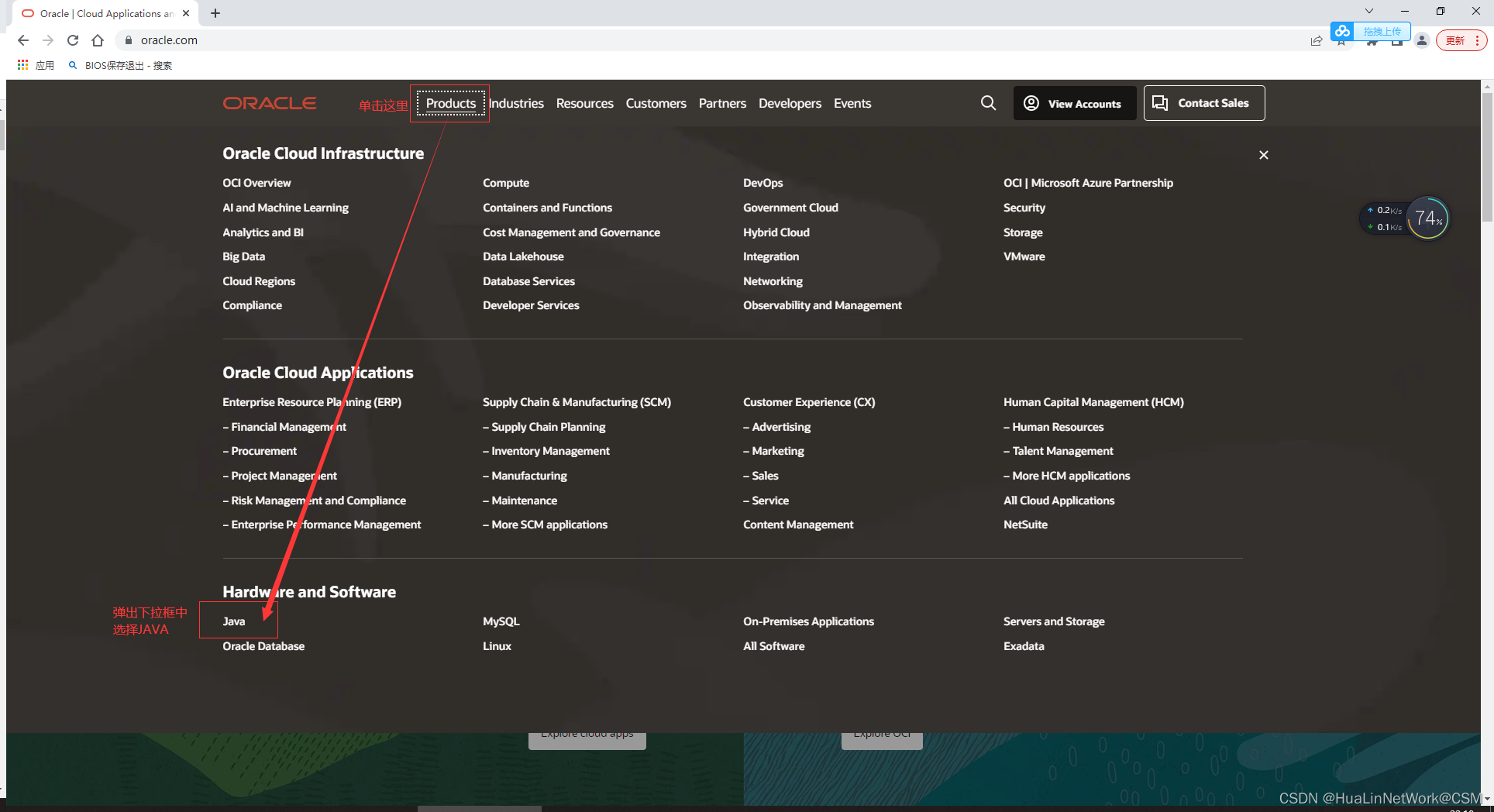Open Oracle Database link

(263, 646)
